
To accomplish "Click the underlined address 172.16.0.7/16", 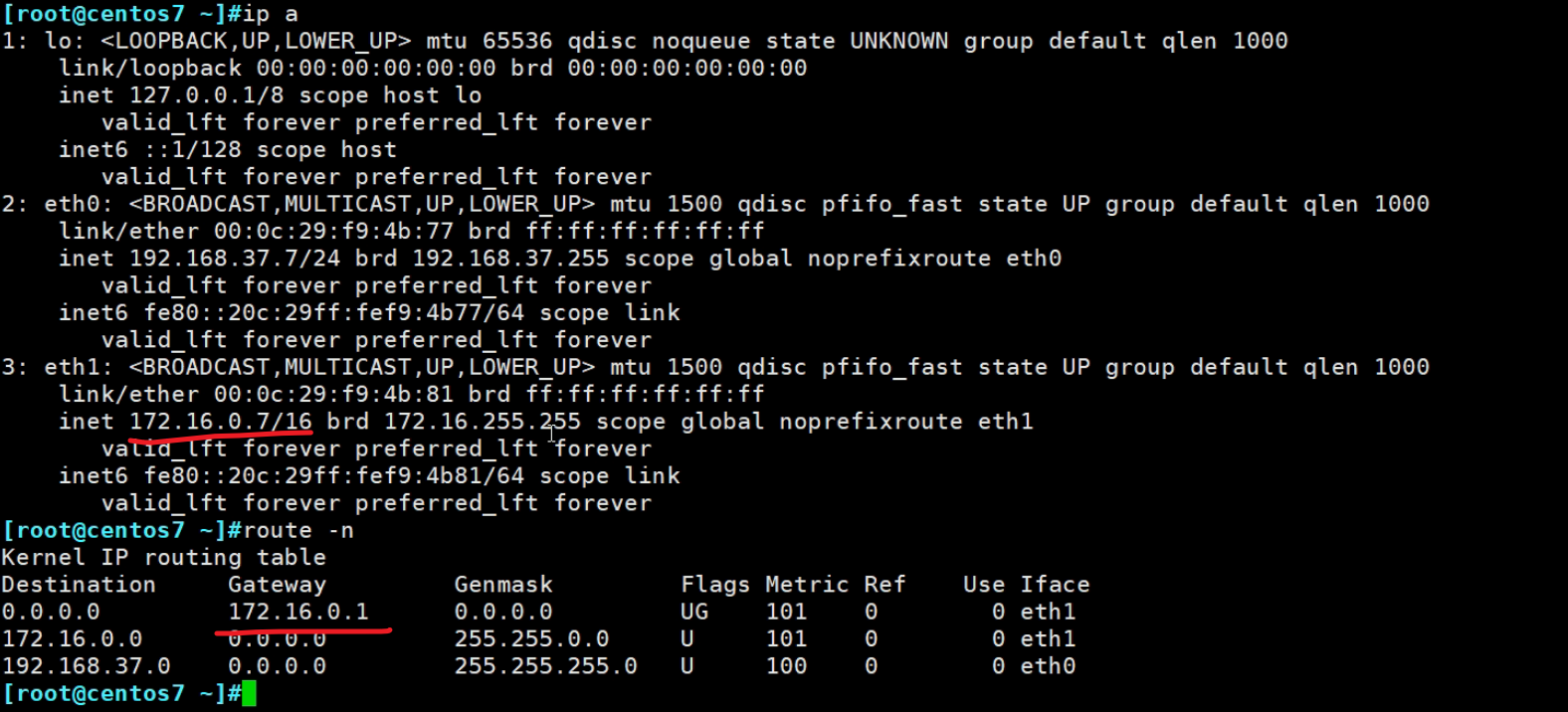I will coord(221,422).
